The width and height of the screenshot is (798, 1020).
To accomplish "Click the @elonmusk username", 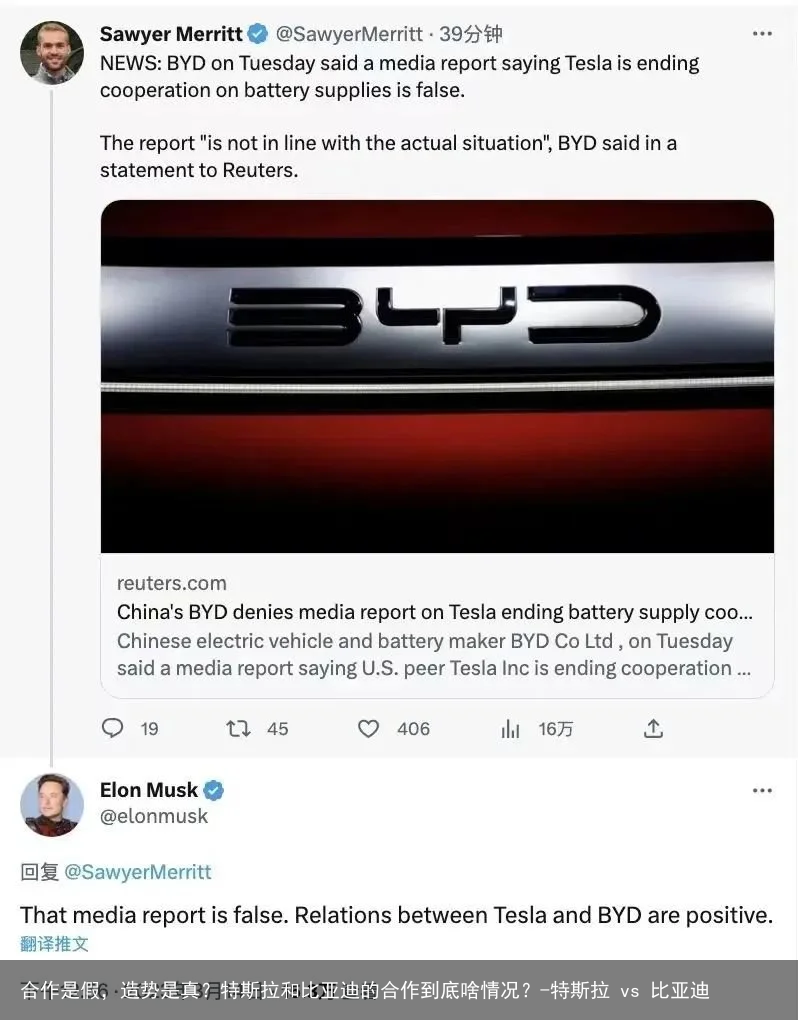I will 155,816.
